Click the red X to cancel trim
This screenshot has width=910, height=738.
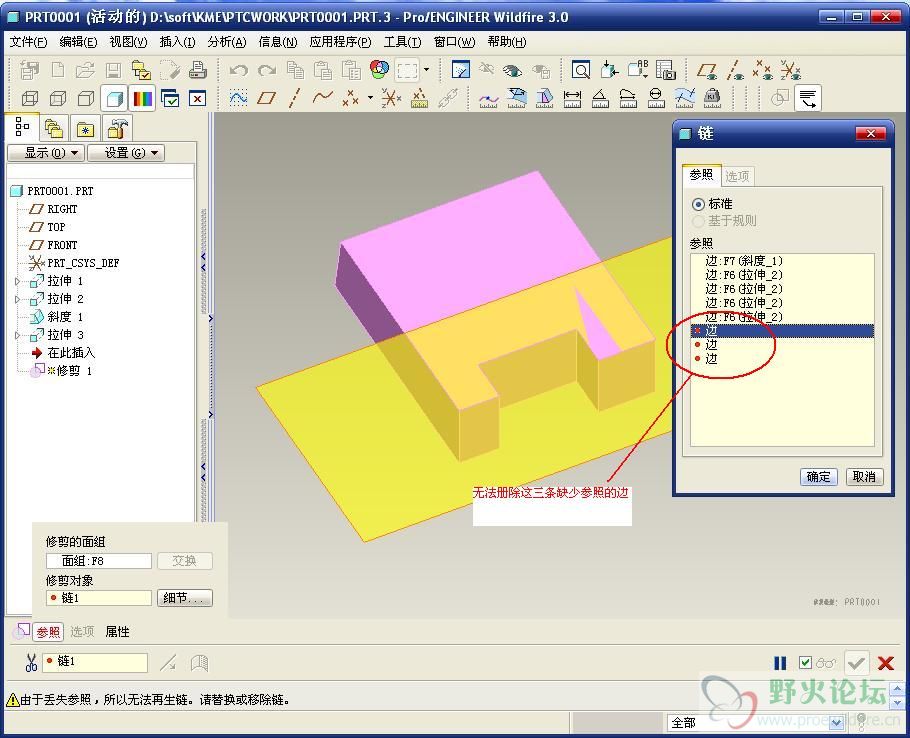pos(886,663)
